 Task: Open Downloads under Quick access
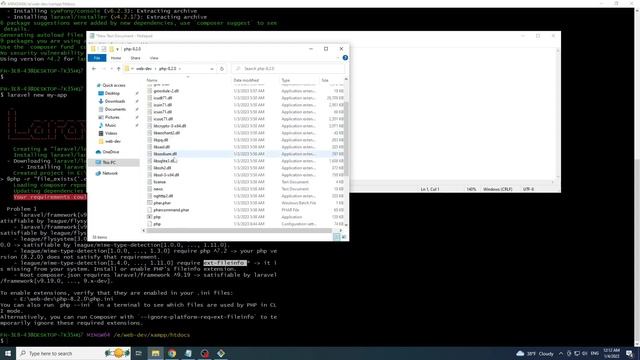(x=112, y=101)
